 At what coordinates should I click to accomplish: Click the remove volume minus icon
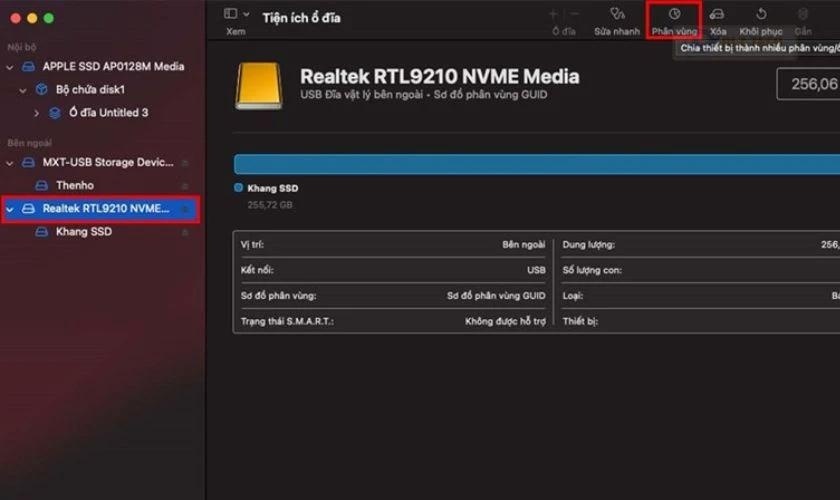(573, 15)
